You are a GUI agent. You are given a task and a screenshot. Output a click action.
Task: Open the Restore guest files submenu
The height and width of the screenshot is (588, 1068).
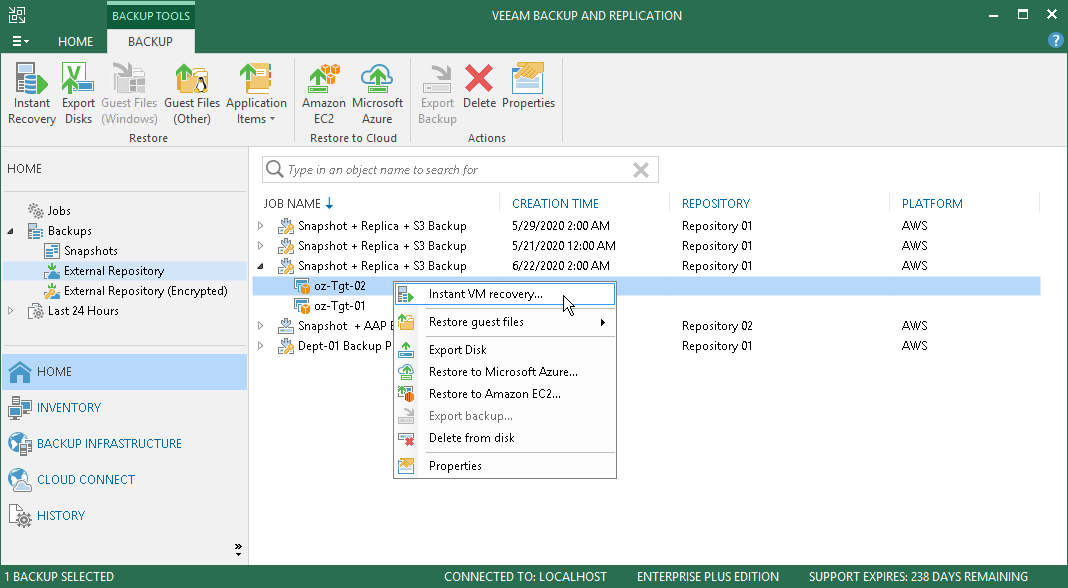(505, 322)
